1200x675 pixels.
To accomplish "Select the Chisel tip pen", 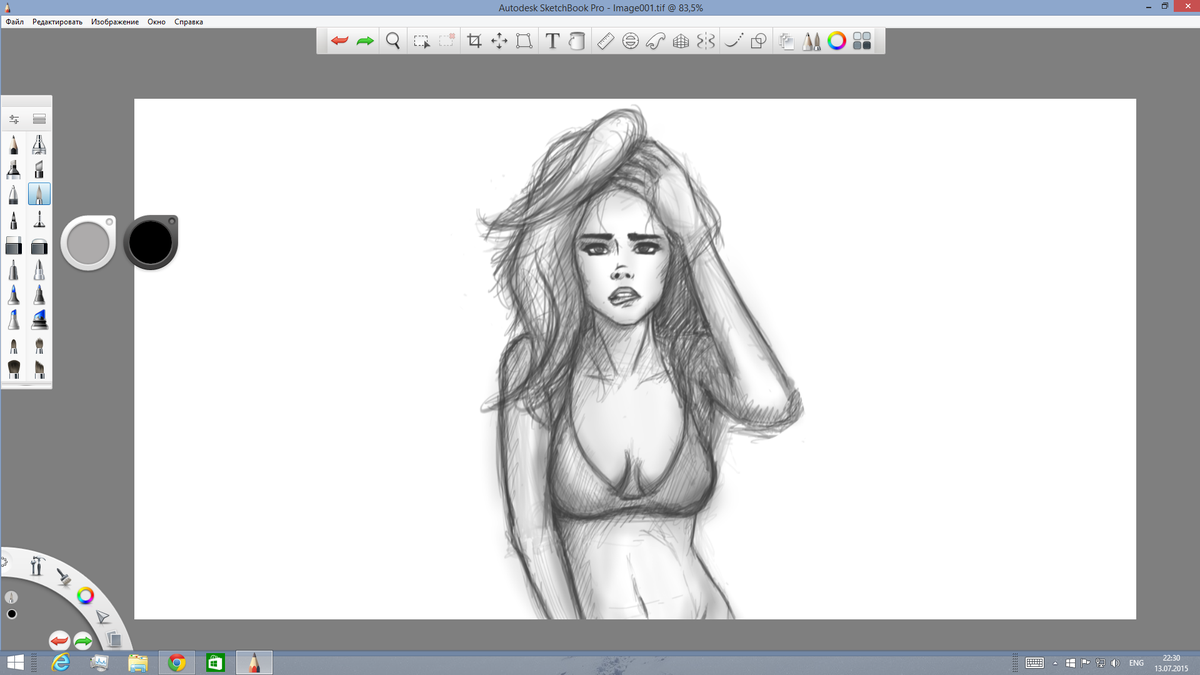I will pyautogui.click(x=39, y=169).
